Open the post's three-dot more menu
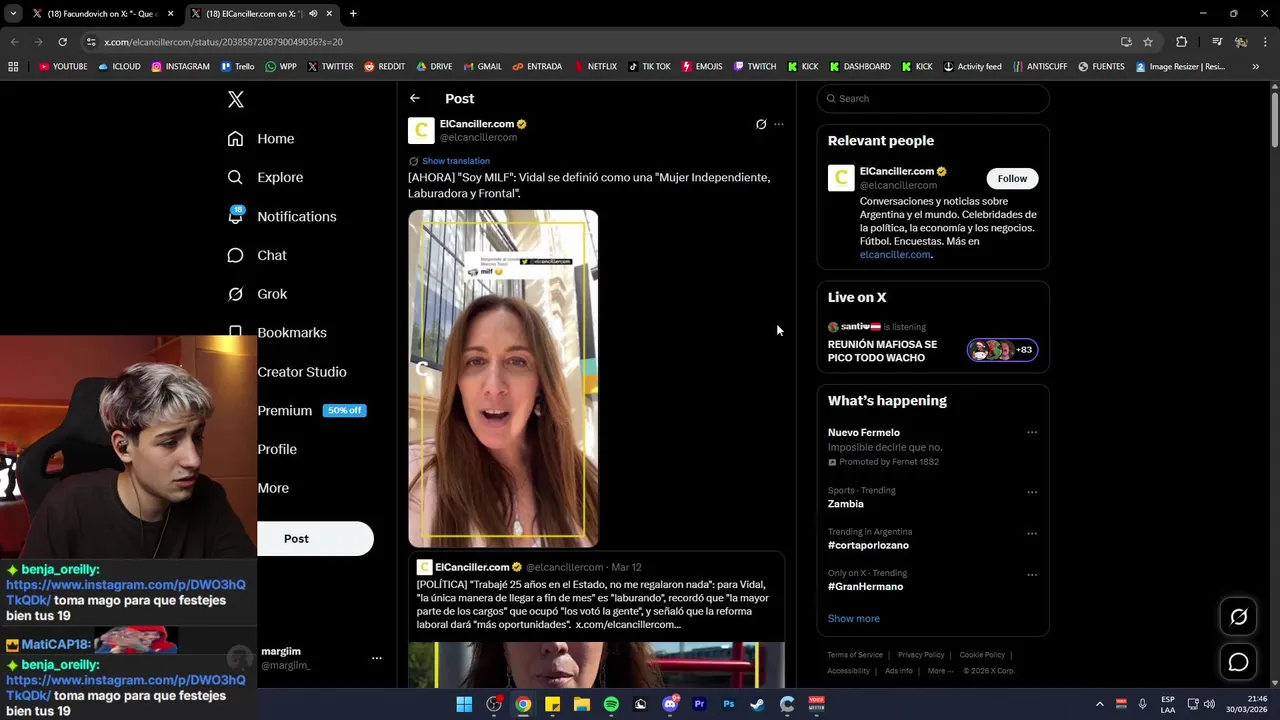This screenshot has height=720, width=1280. (779, 124)
